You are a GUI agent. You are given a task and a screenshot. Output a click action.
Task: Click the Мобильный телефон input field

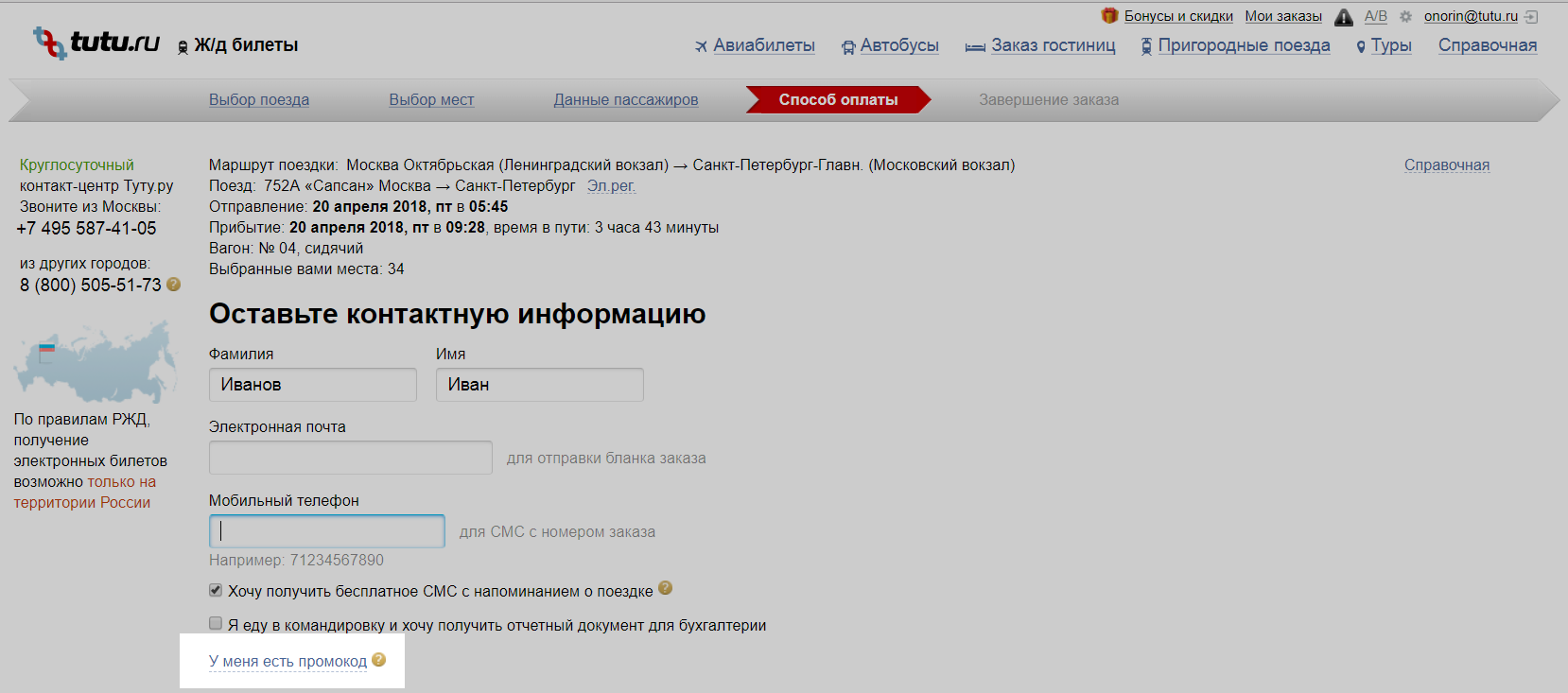pos(326,531)
